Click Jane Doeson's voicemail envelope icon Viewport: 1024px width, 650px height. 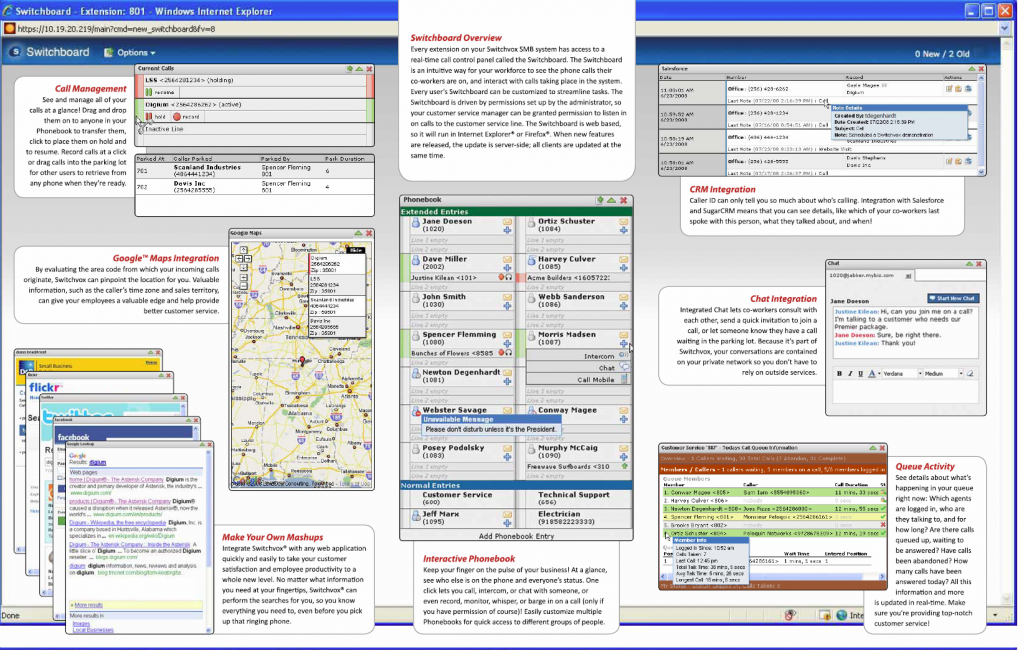[x=507, y=222]
